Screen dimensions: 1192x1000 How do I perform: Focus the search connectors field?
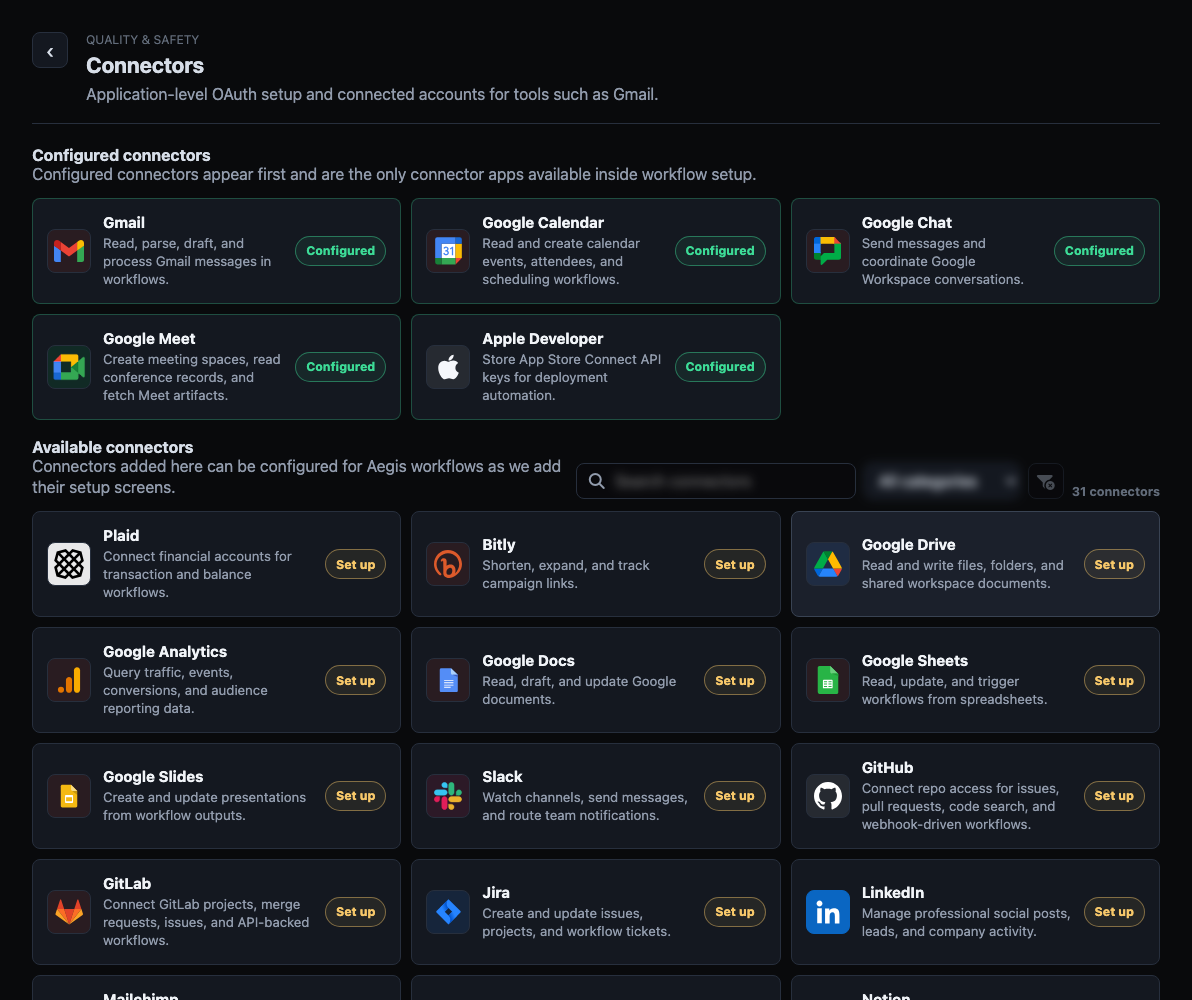click(716, 481)
